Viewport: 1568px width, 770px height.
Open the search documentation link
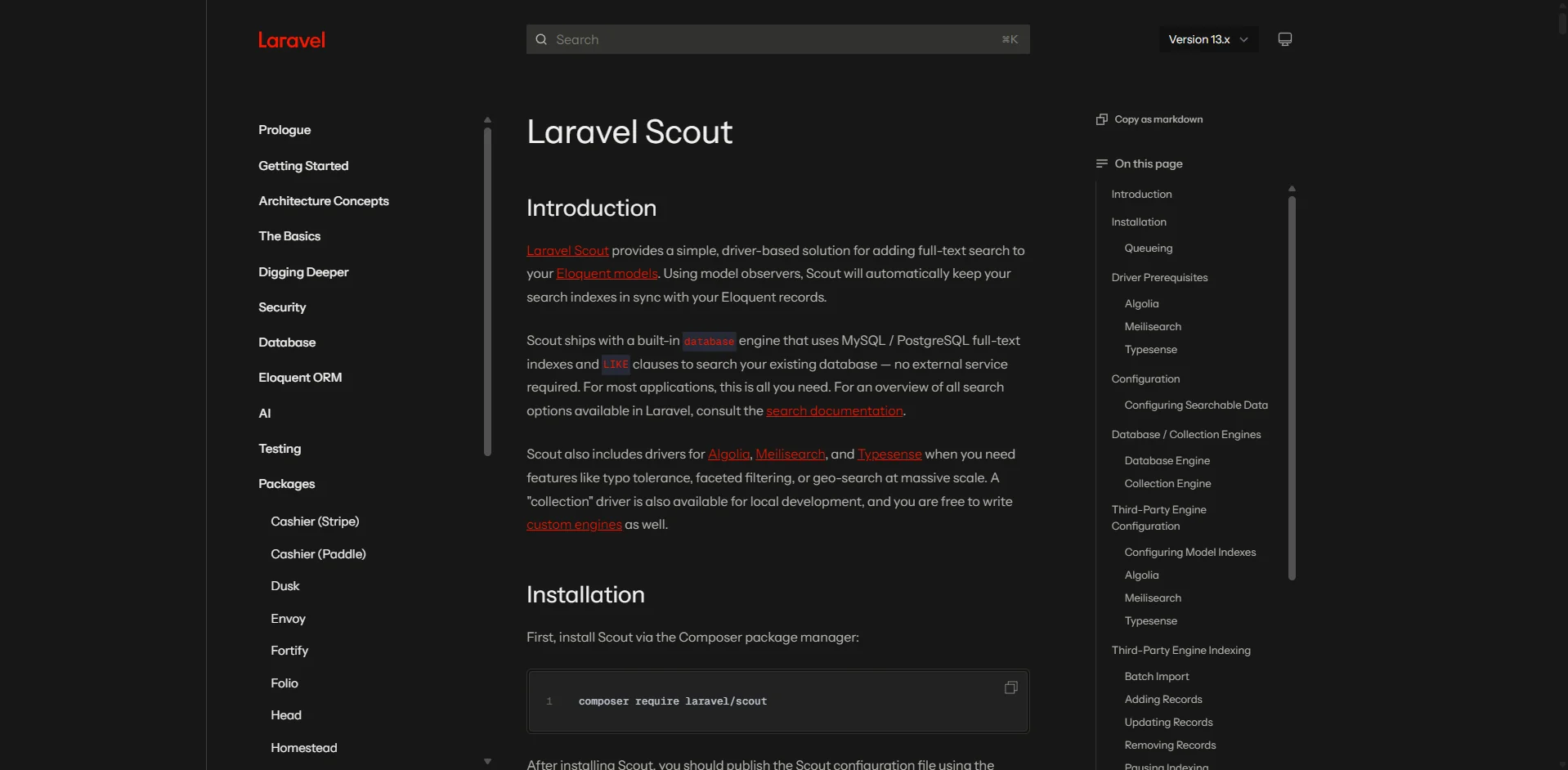[x=835, y=411]
